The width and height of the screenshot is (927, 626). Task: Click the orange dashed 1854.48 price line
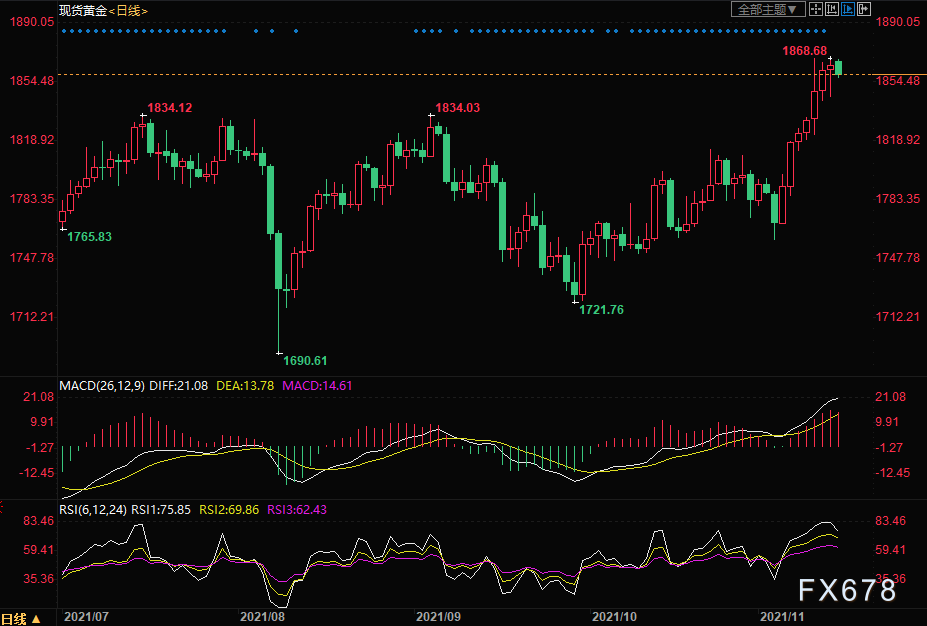click(463, 74)
